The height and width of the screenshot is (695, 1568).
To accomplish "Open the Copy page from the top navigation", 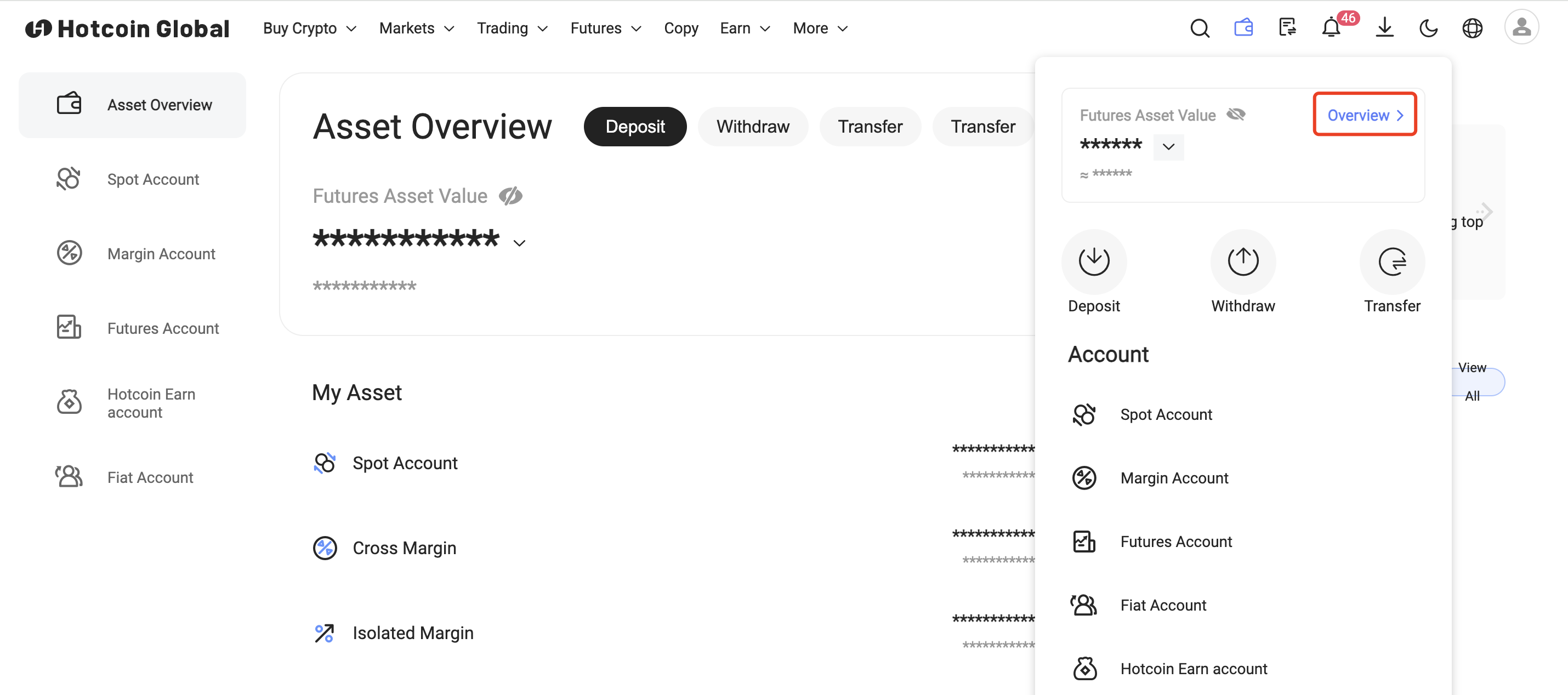I will [x=680, y=28].
